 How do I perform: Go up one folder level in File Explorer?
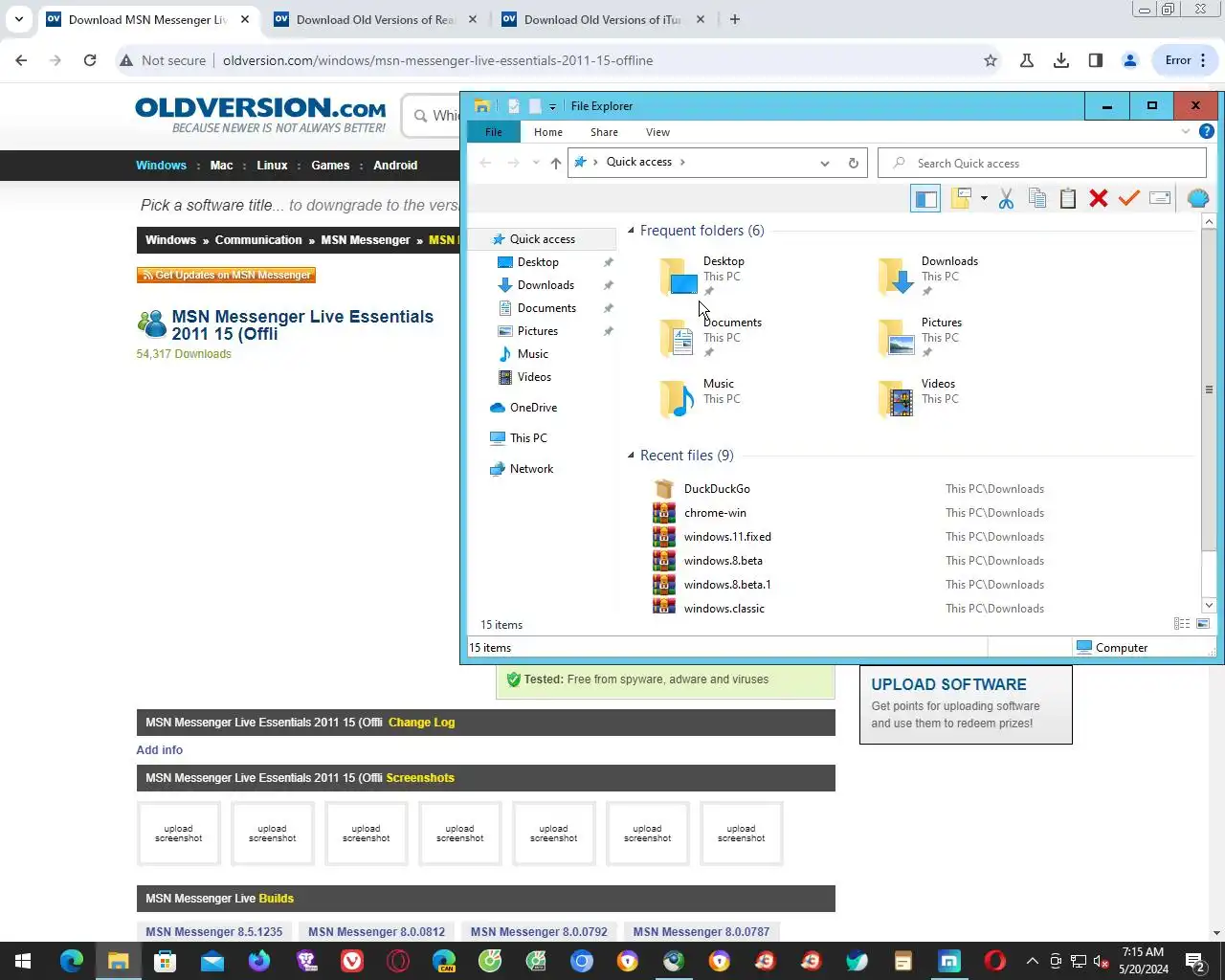click(556, 163)
